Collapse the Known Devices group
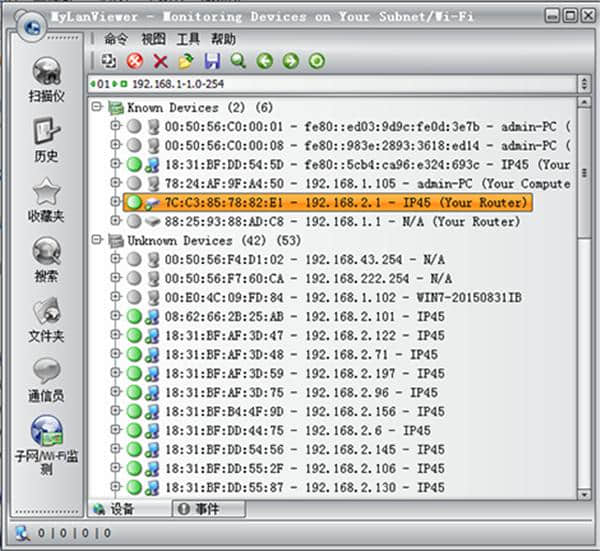This screenshot has height=551, width=600. (97, 107)
